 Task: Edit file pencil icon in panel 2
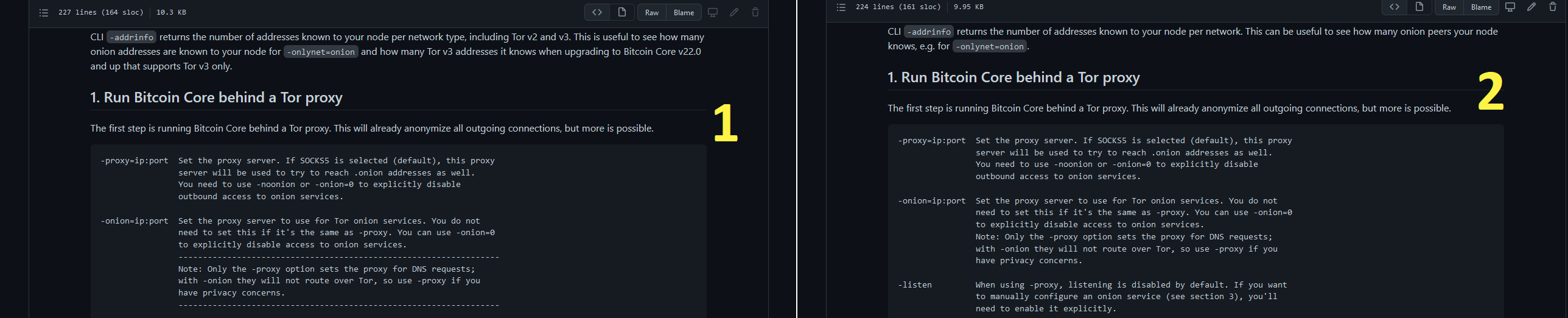coord(1531,7)
